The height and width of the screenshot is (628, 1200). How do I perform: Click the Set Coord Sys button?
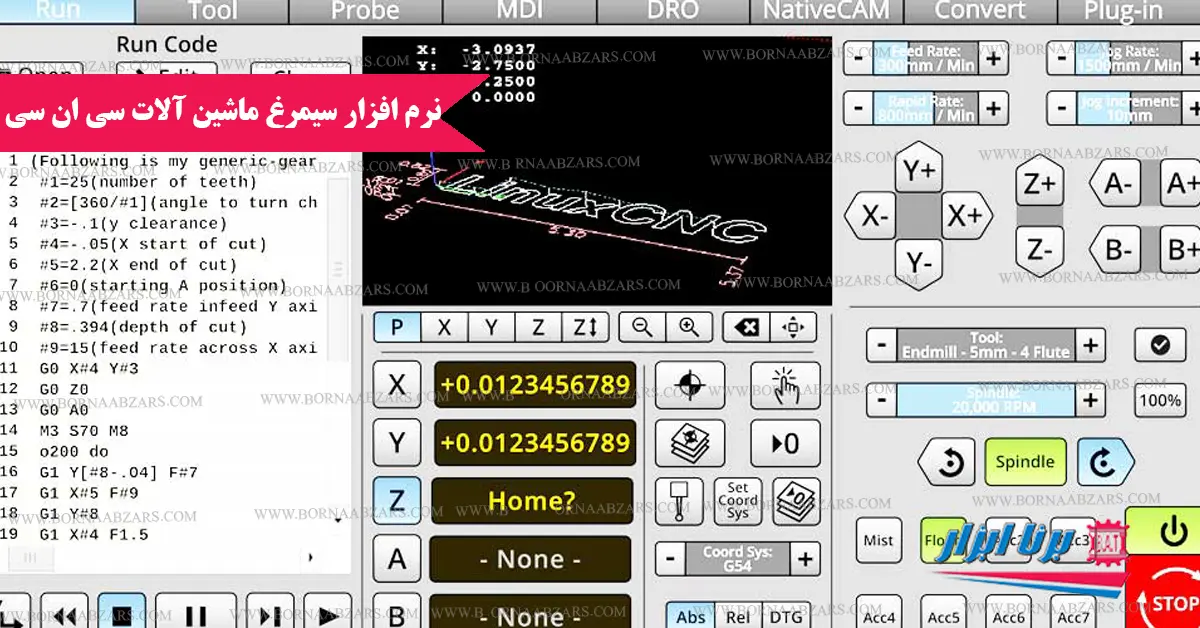click(x=738, y=501)
